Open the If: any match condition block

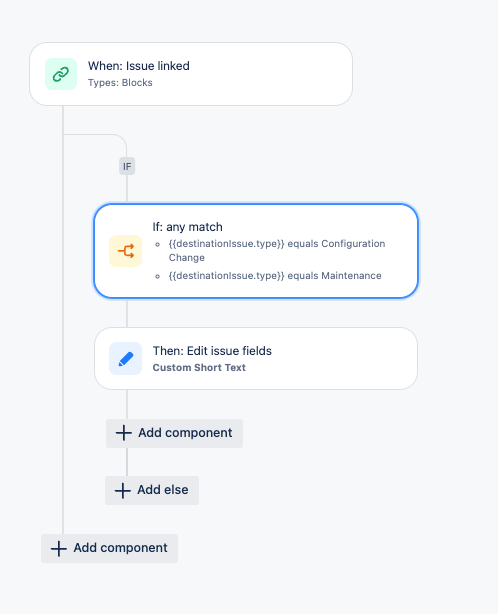(x=256, y=251)
